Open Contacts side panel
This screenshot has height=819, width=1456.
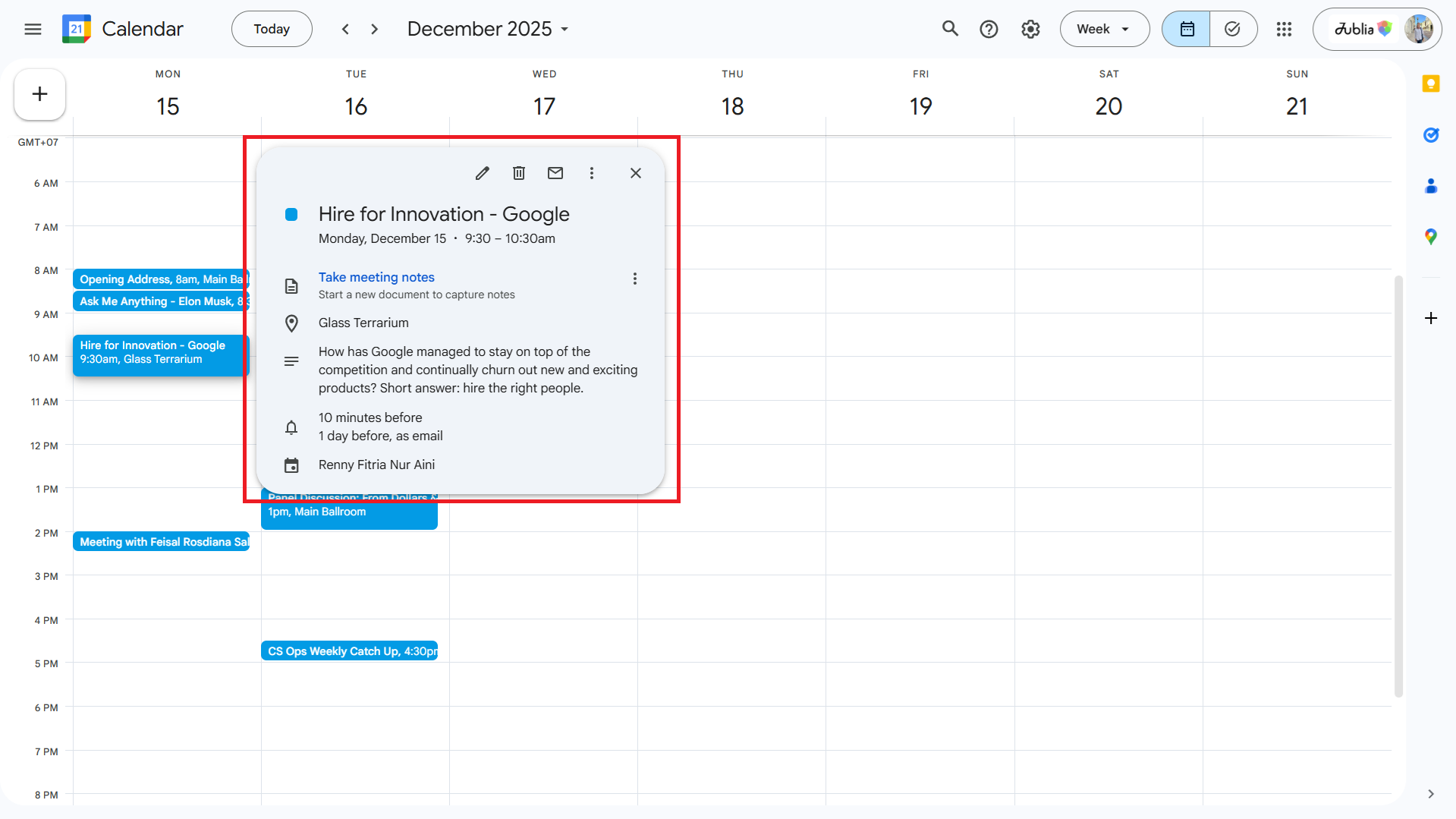point(1431,186)
